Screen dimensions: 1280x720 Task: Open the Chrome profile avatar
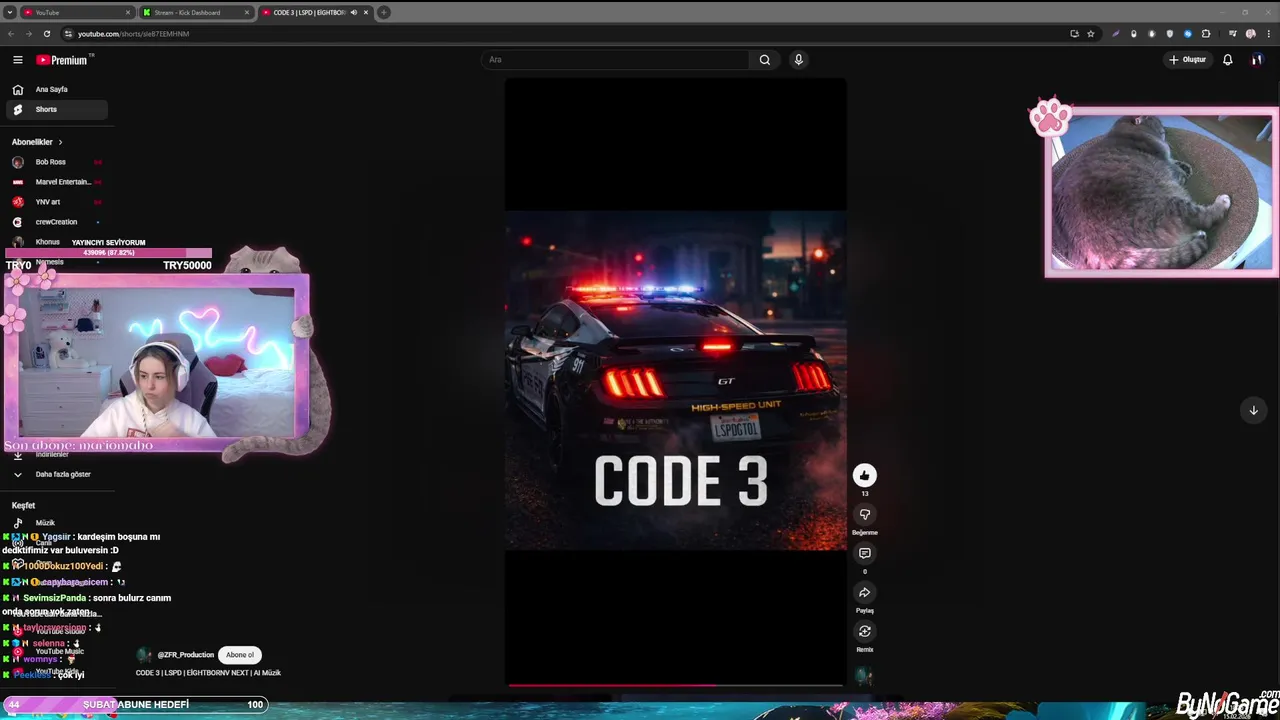click(1250, 34)
